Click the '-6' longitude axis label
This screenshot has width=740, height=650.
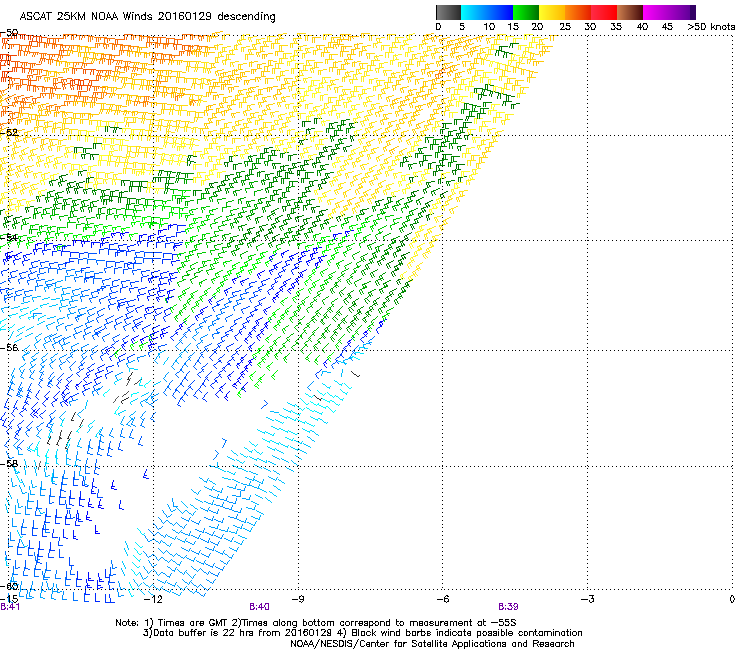click(442, 599)
